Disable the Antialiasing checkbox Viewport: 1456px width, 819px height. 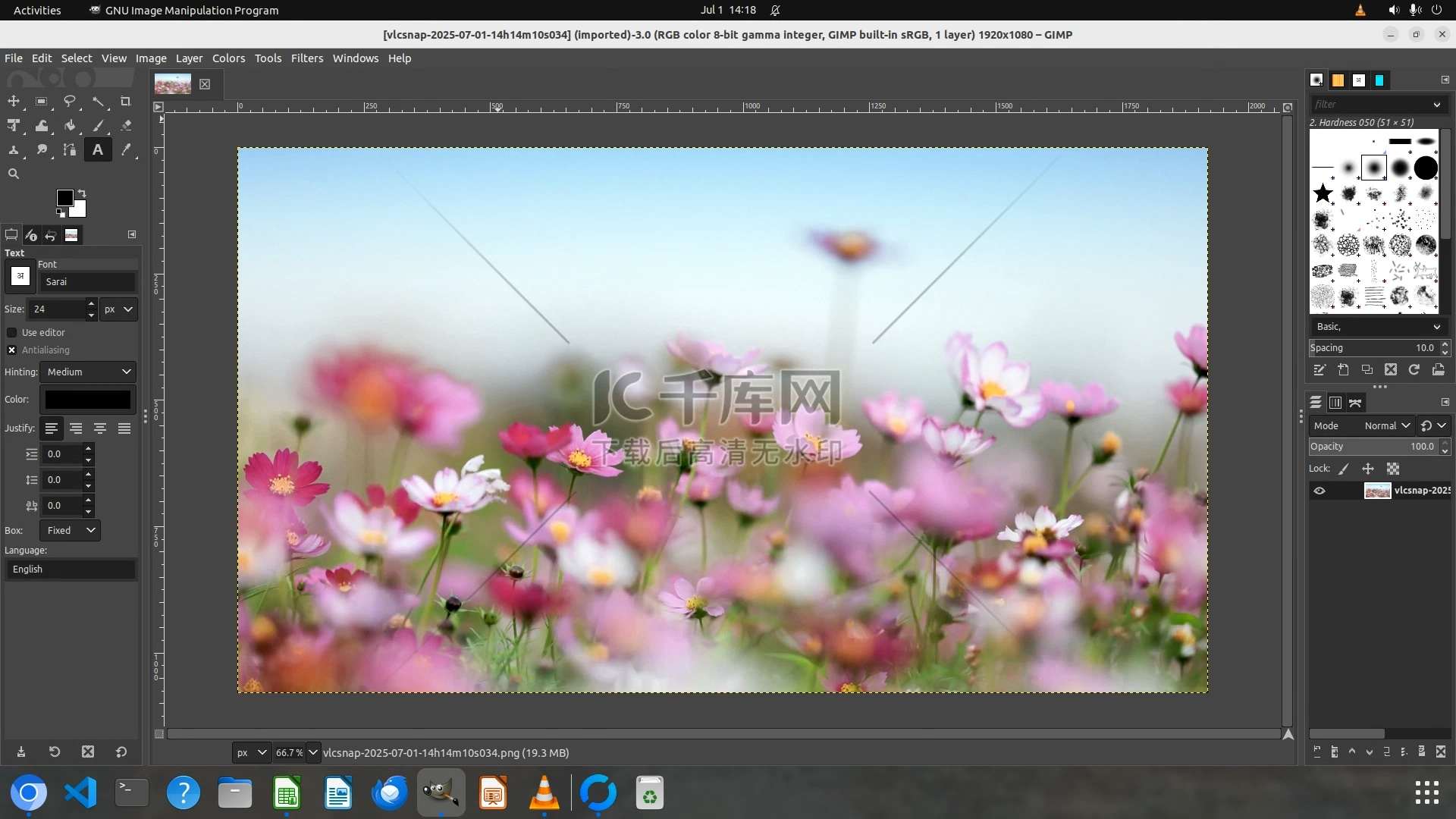(12, 350)
